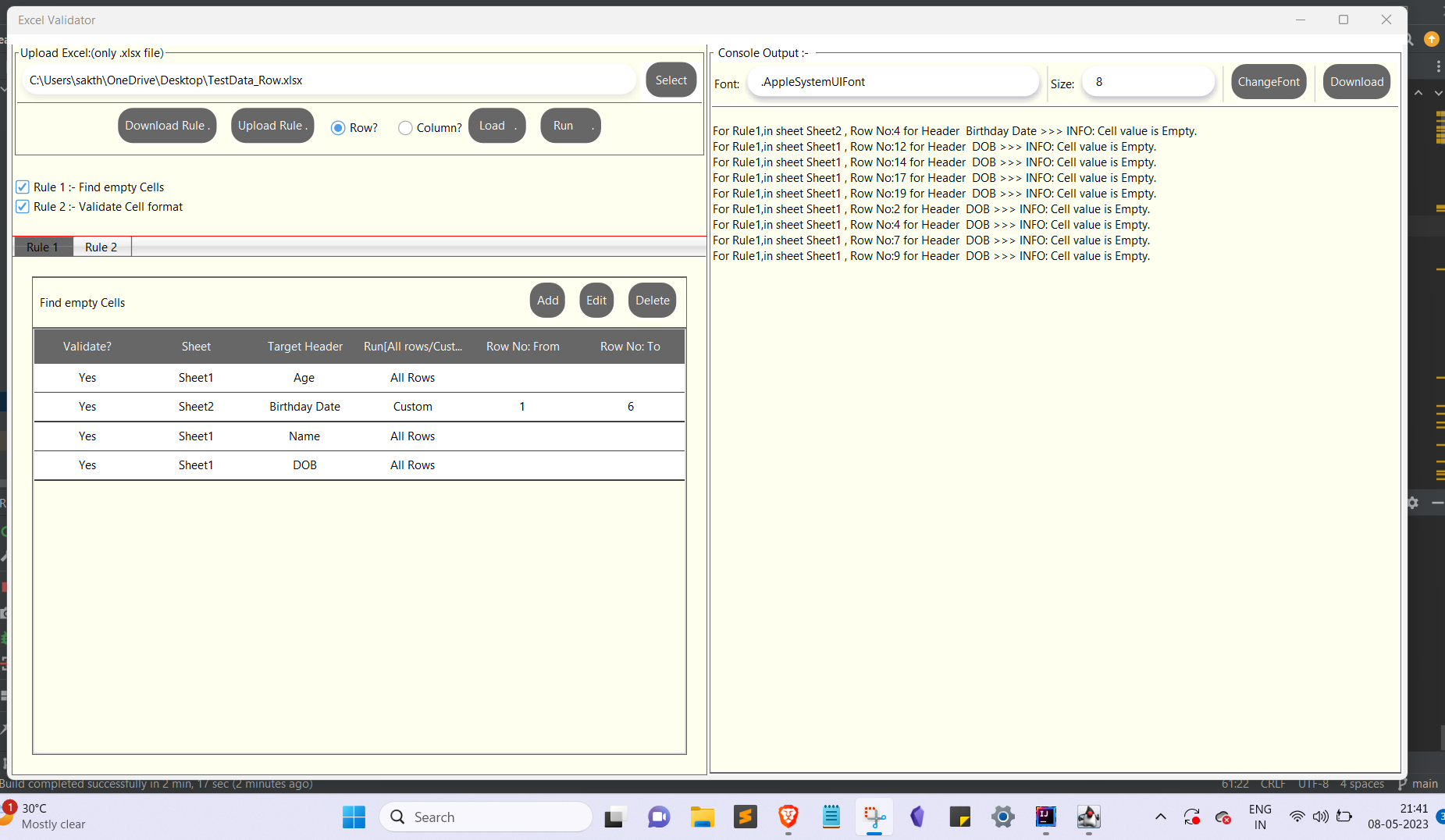Click the Sheet2 cell in the table
The height and width of the screenshot is (840, 1445).
pos(196,407)
